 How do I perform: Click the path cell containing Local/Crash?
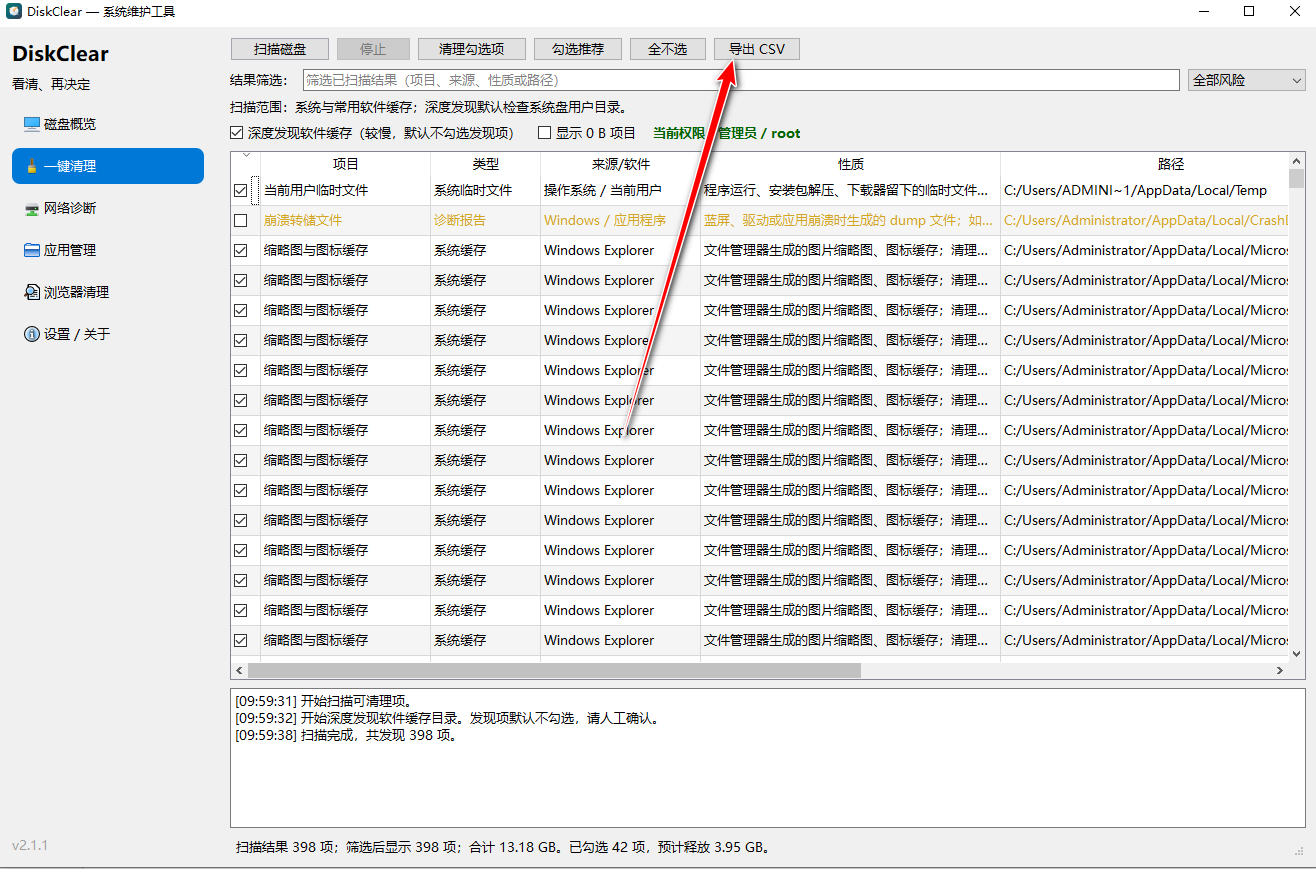coord(1145,220)
